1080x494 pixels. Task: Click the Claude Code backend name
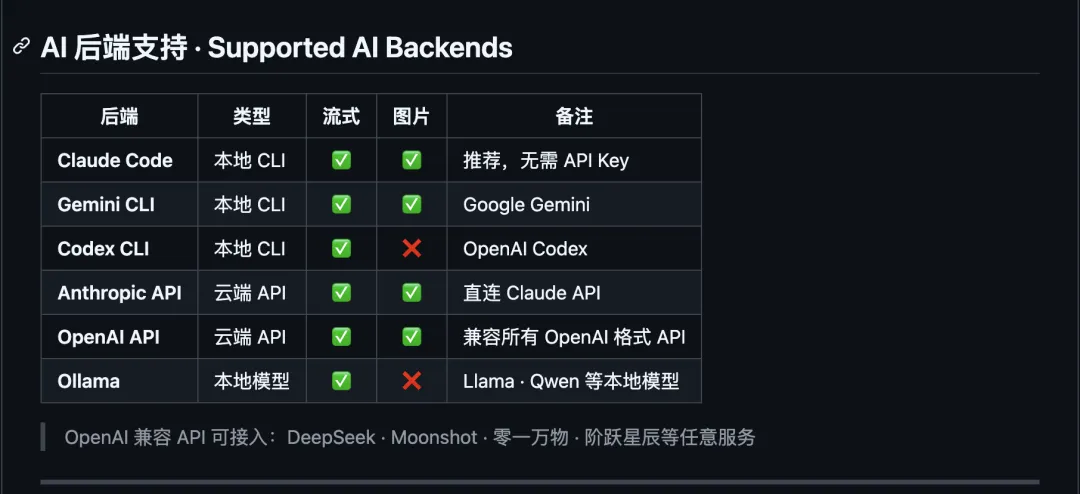(115, 161)
